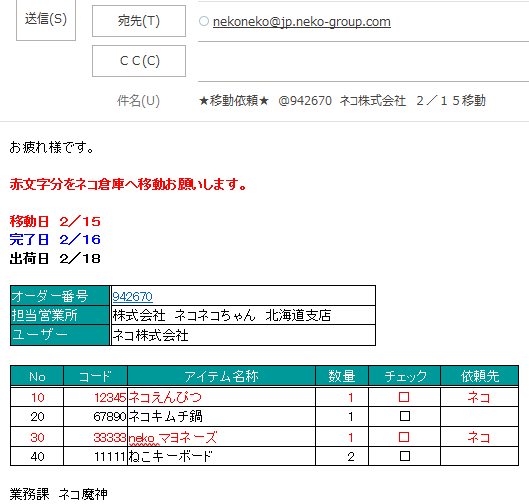The width and height of the screenshot is (529, 504).
Task: Click the 出荷日 2/18 line
Action: tap(55, 259)
